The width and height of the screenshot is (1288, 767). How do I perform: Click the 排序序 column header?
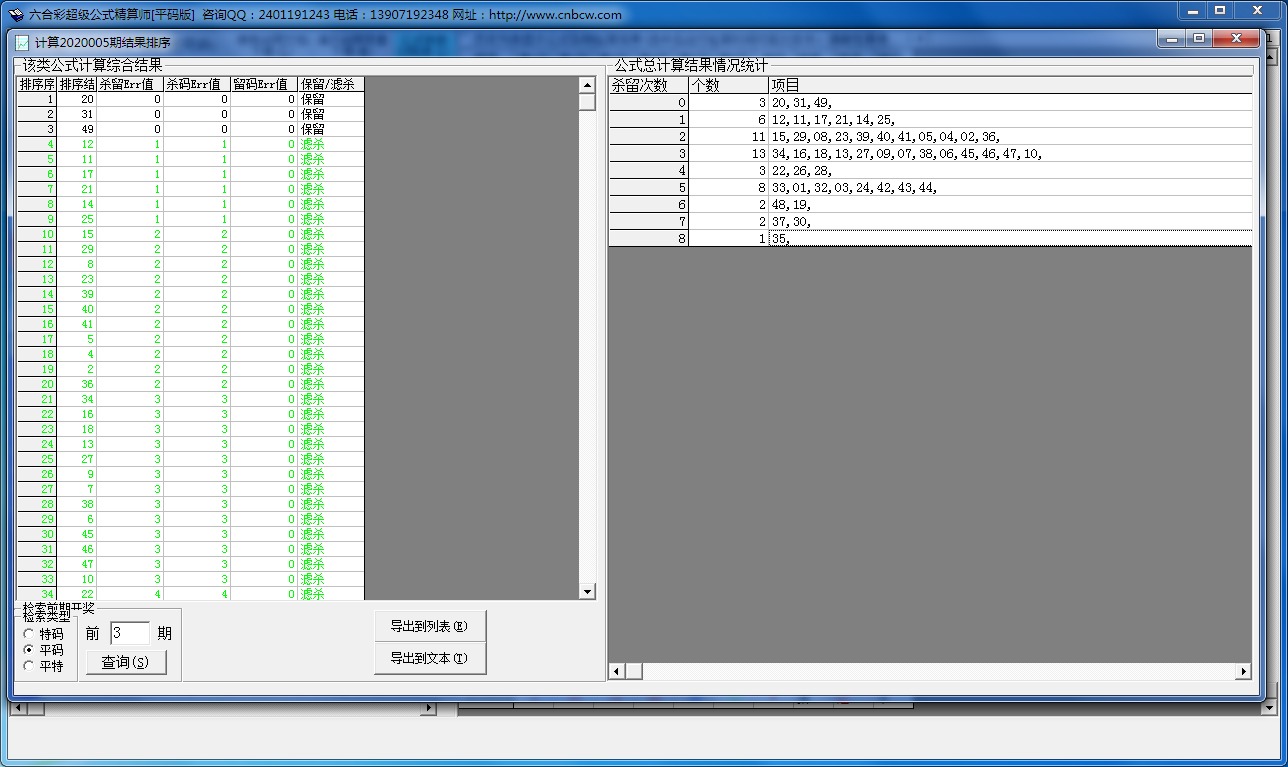click(x=37, y=85)
